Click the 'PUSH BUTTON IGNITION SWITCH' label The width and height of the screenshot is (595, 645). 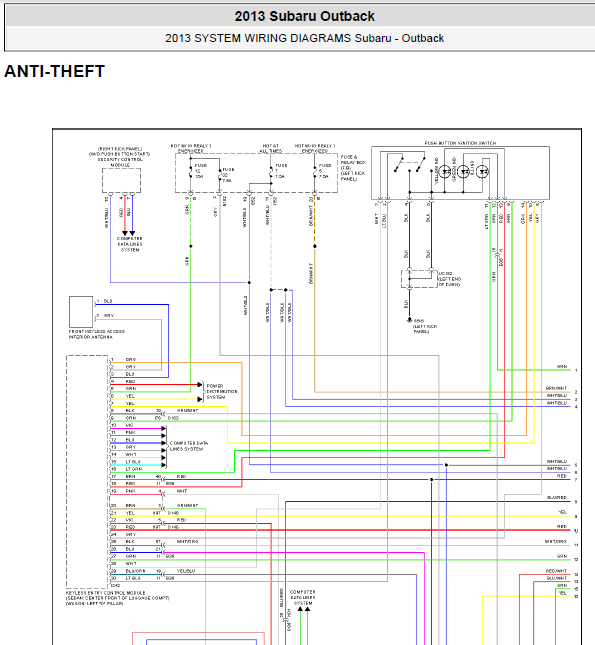460,143
